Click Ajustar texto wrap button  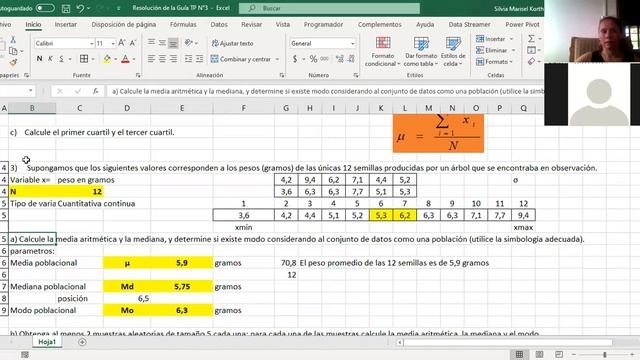pyautogui.click(x=232, y=43)
